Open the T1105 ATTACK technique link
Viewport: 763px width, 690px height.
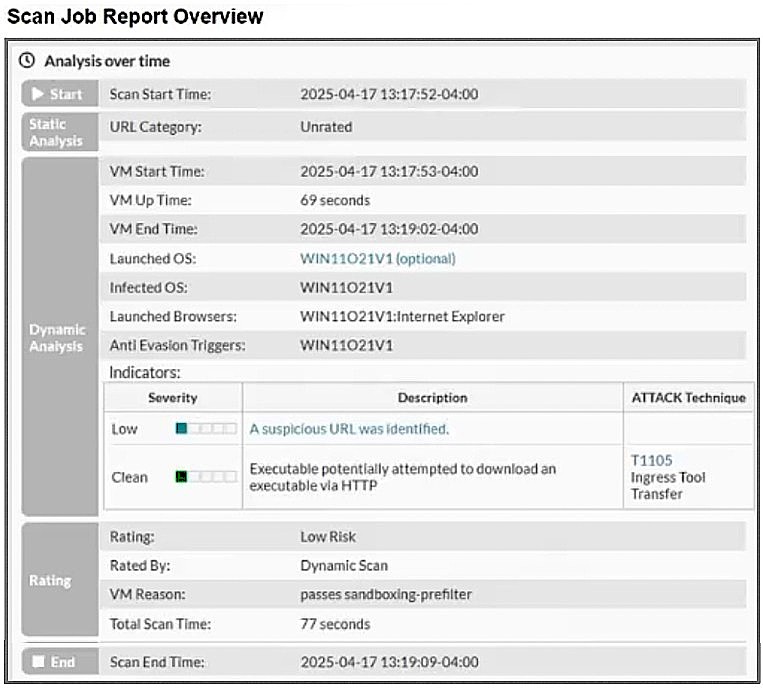tap(651, 460)
